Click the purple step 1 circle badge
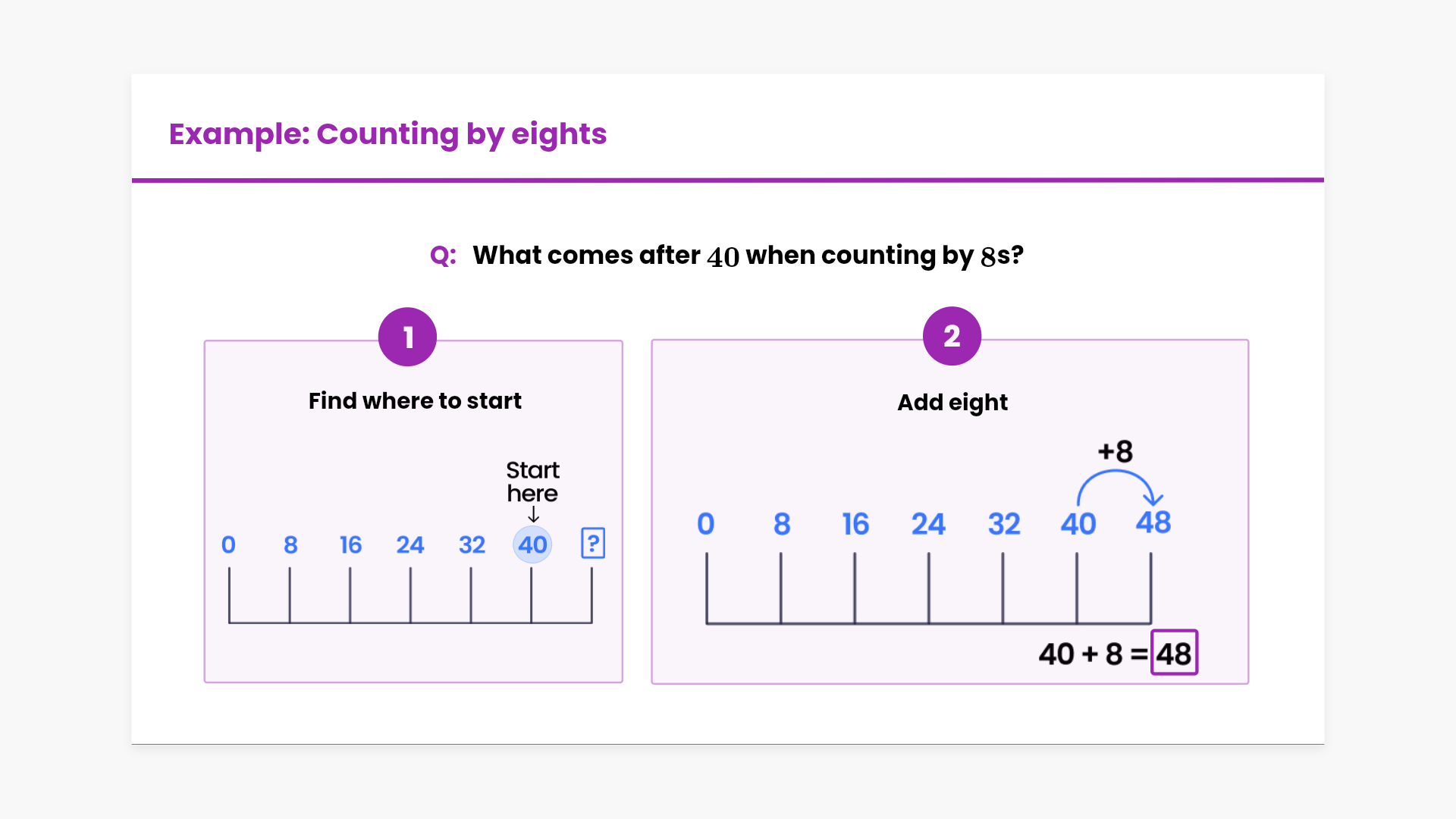Screen dimensions: 1456x819 pyautogui.click(x=407, y=337)
